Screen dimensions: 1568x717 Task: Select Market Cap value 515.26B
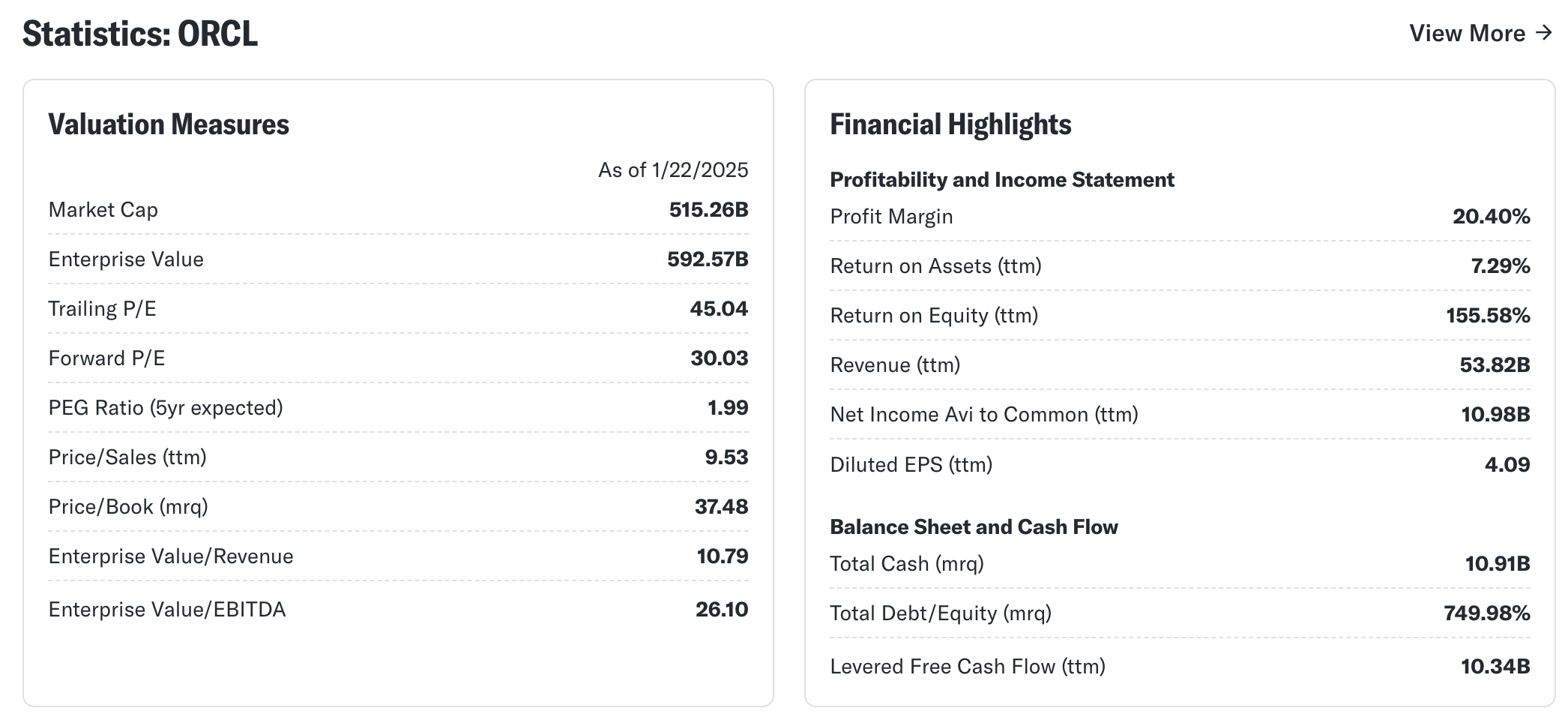[708, 210]
